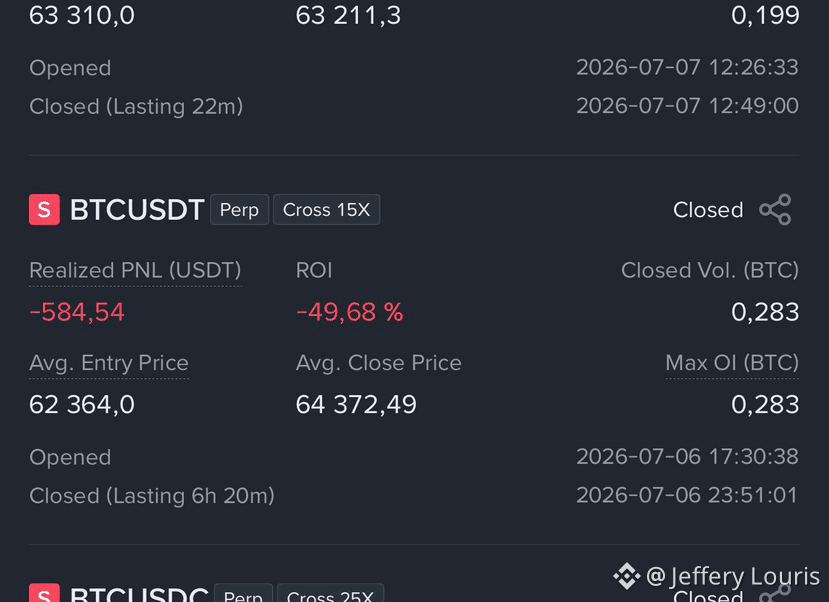Show the Avg. Entry Price explanation
Viewport: 829px width, 602px height.
(x=109, y=363)
